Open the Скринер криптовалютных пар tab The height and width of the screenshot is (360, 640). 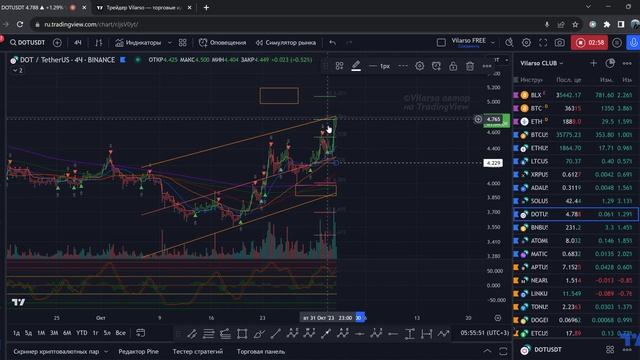click(x=56, y=351)
